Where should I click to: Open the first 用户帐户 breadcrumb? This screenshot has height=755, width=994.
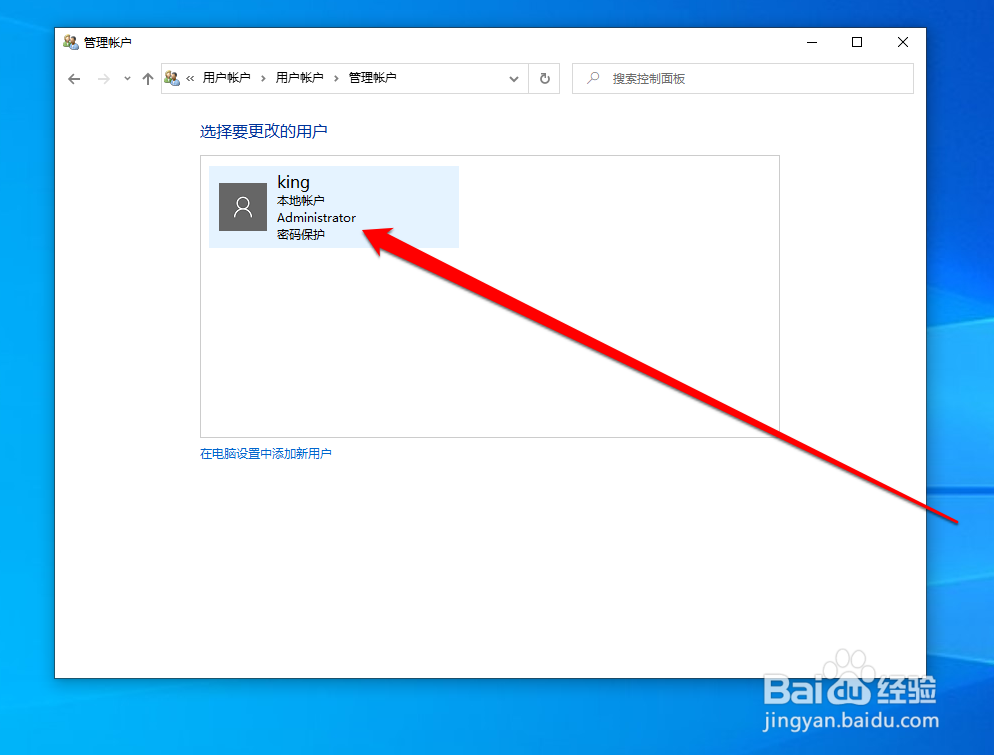click(x=226, y=78)
